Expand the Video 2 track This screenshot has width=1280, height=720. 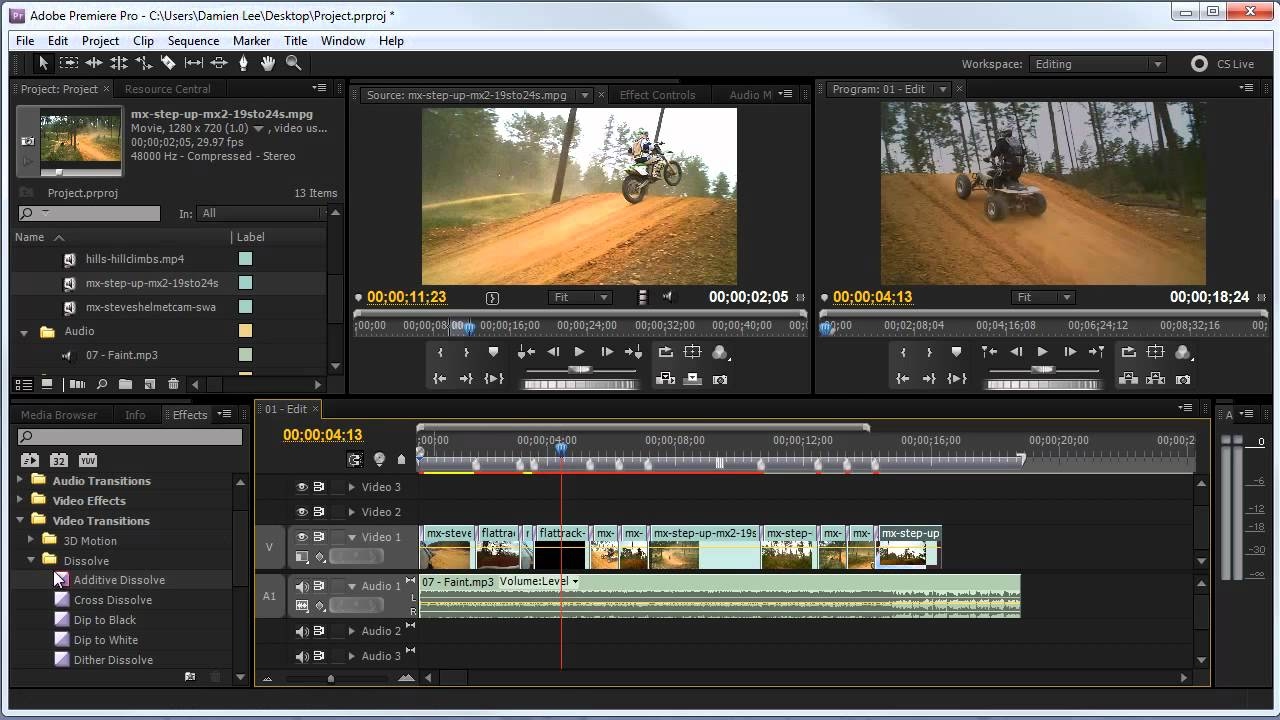(351, 512)
